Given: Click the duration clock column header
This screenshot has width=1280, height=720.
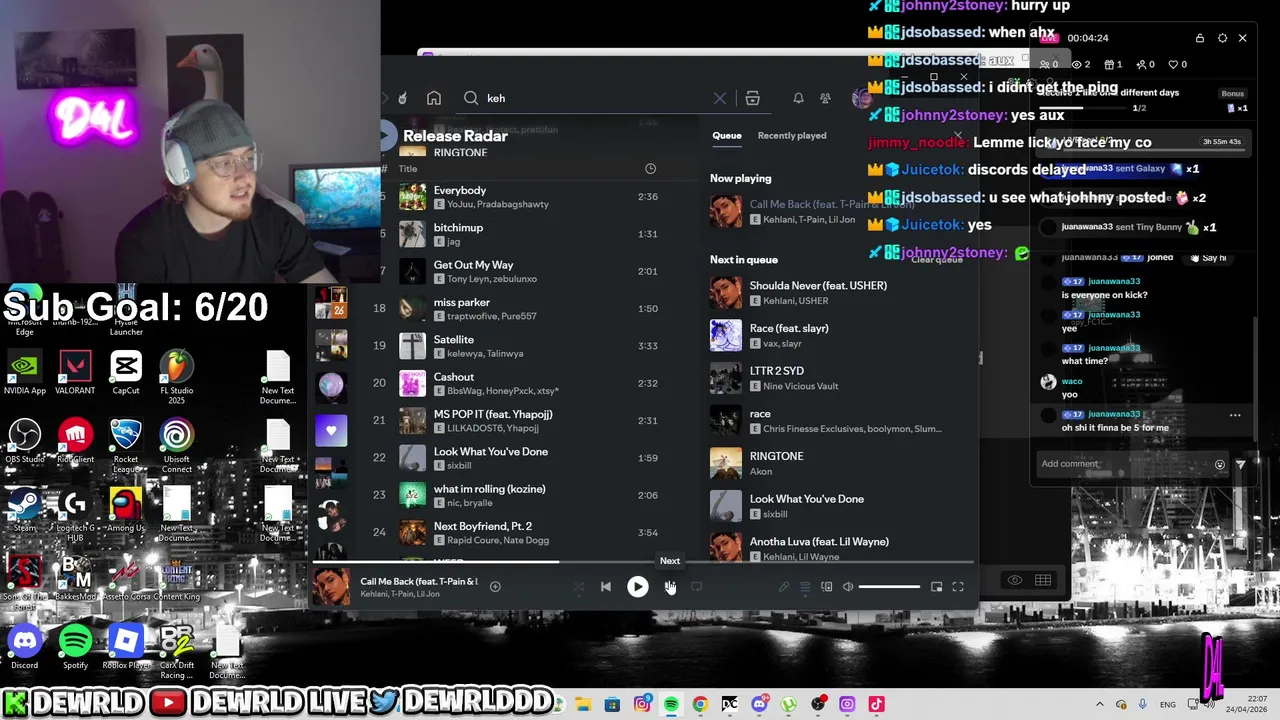Looking at the screenshot, I should [x=650, y=169].
